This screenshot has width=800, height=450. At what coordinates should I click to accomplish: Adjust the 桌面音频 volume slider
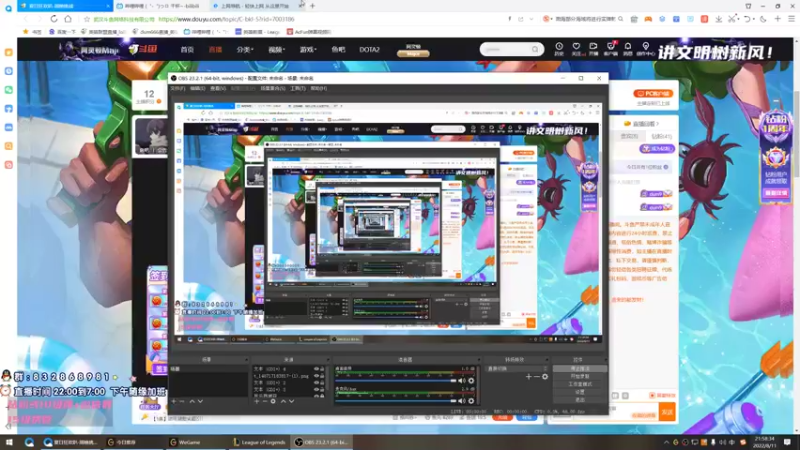pyautogui.click(x=396, y=381)
